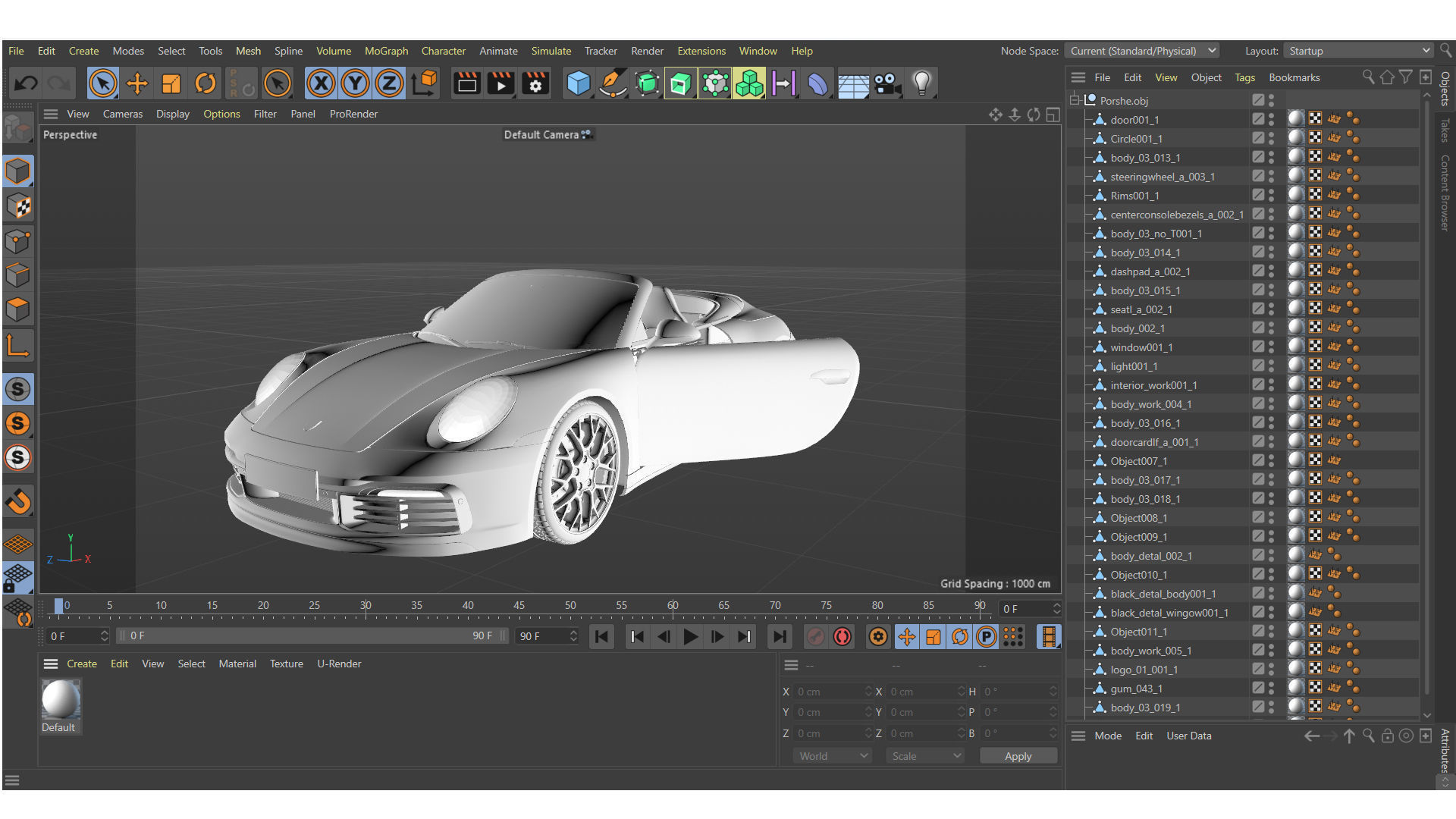
Task: Toggle visibility dots of Rims001_1
Action: 1272,195
